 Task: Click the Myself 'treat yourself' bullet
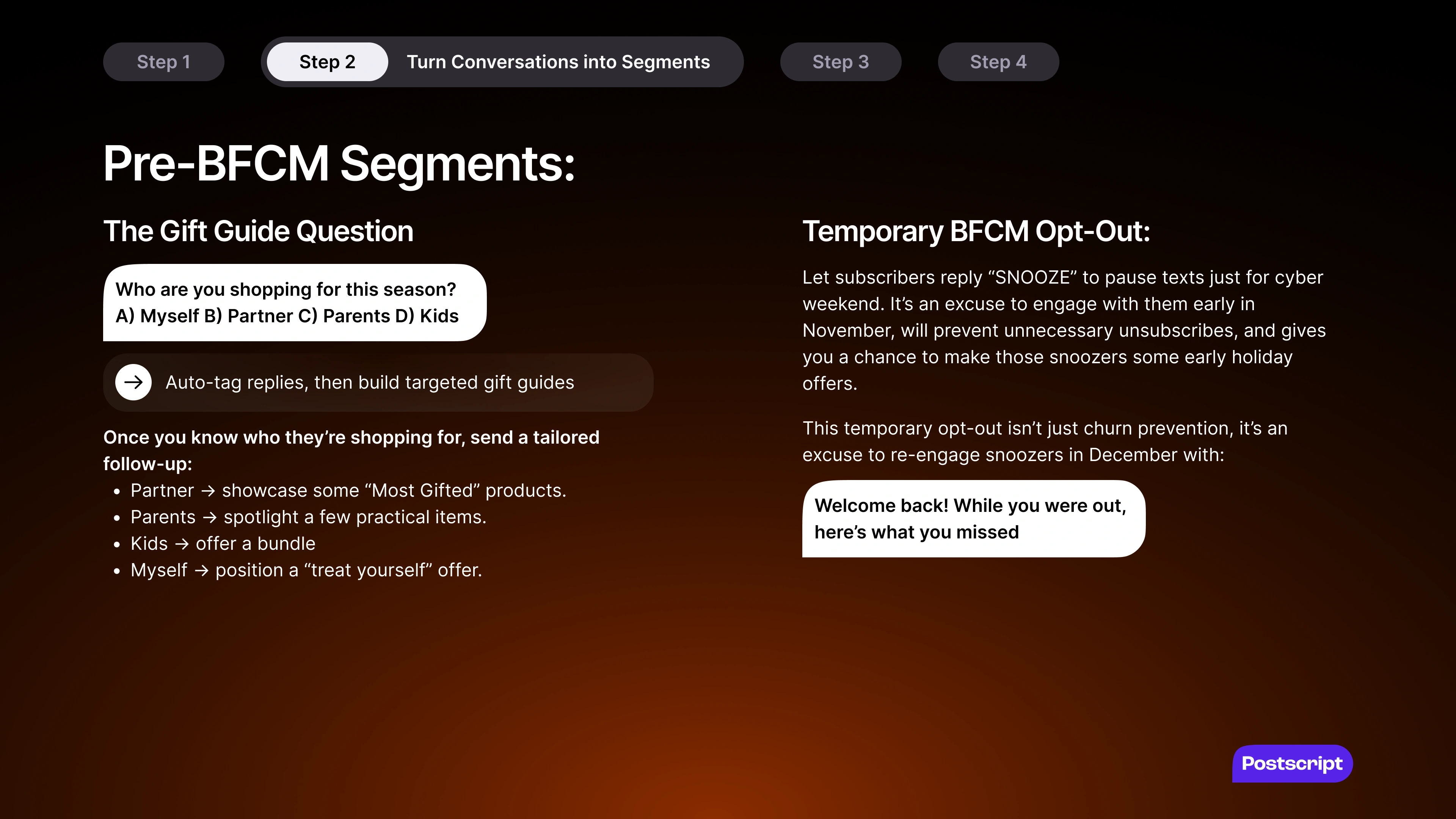click(x=306, y=570)
